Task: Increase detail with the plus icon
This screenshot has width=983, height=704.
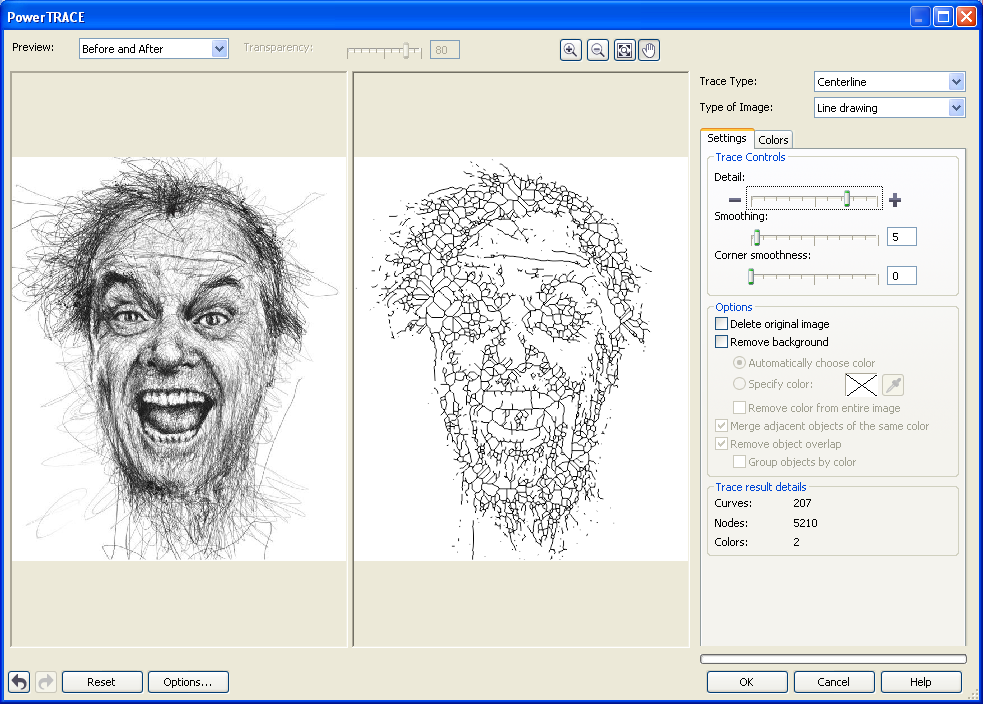Action: pyautogui.click(x=895, y=200)
